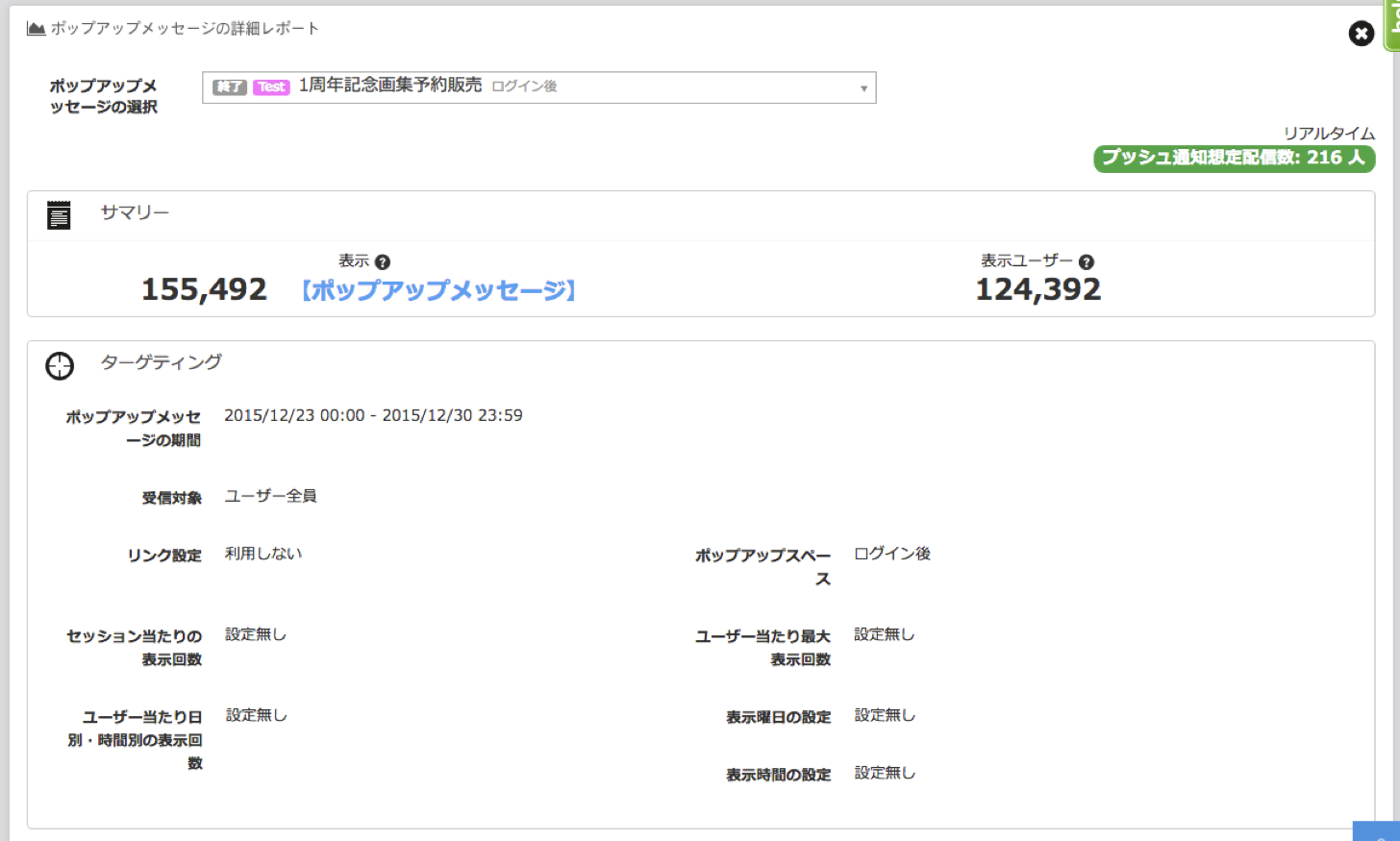Close the popup message detail report

pos(1361,34)
